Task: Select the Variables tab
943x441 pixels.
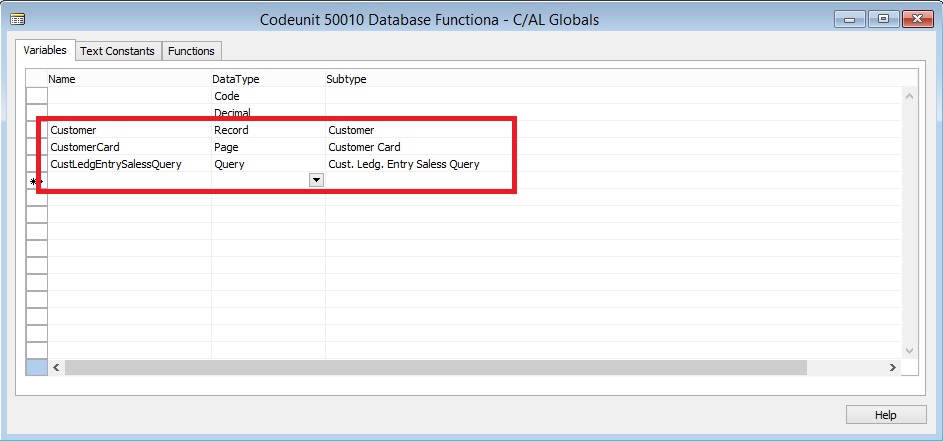Action: [45, 50]
